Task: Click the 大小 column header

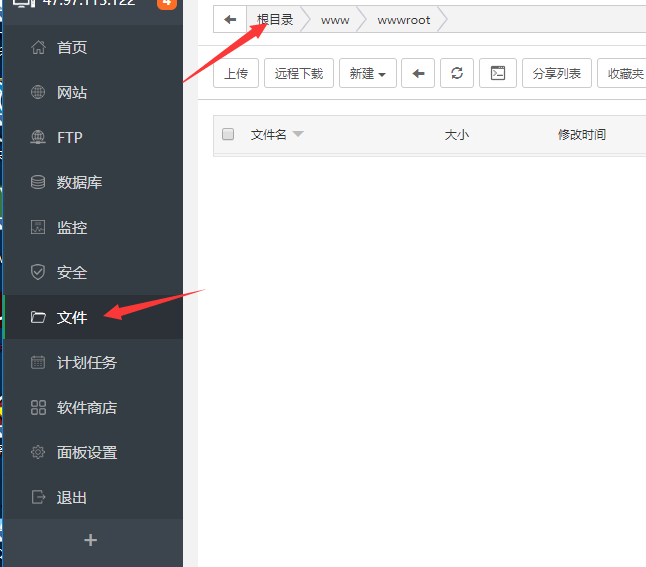Action: [x=456, y=134]
